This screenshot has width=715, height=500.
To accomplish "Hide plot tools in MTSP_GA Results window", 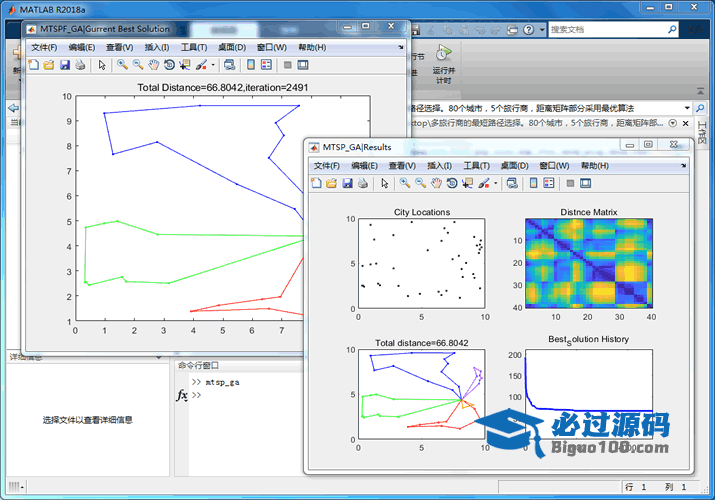I will click(x=570, y=183).
